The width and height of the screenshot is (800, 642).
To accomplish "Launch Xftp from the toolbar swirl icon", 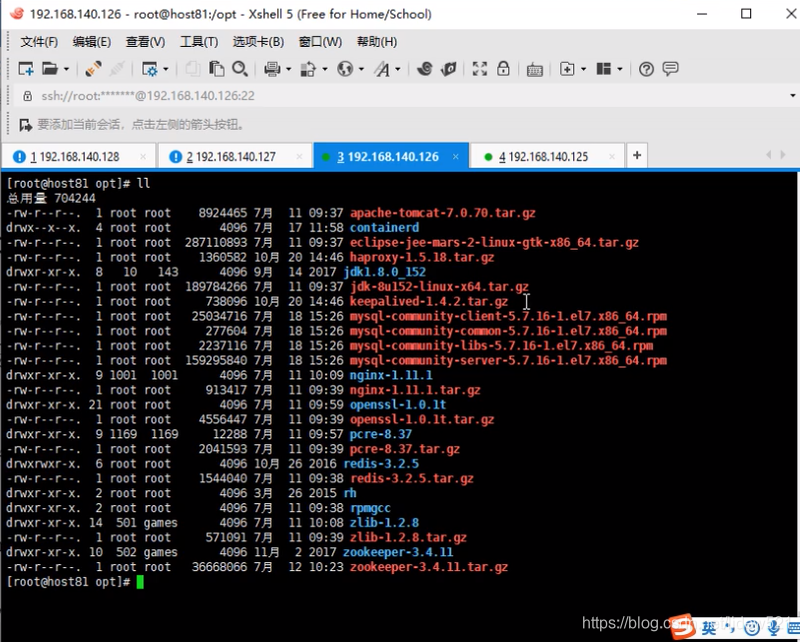I will coord(424,68).
